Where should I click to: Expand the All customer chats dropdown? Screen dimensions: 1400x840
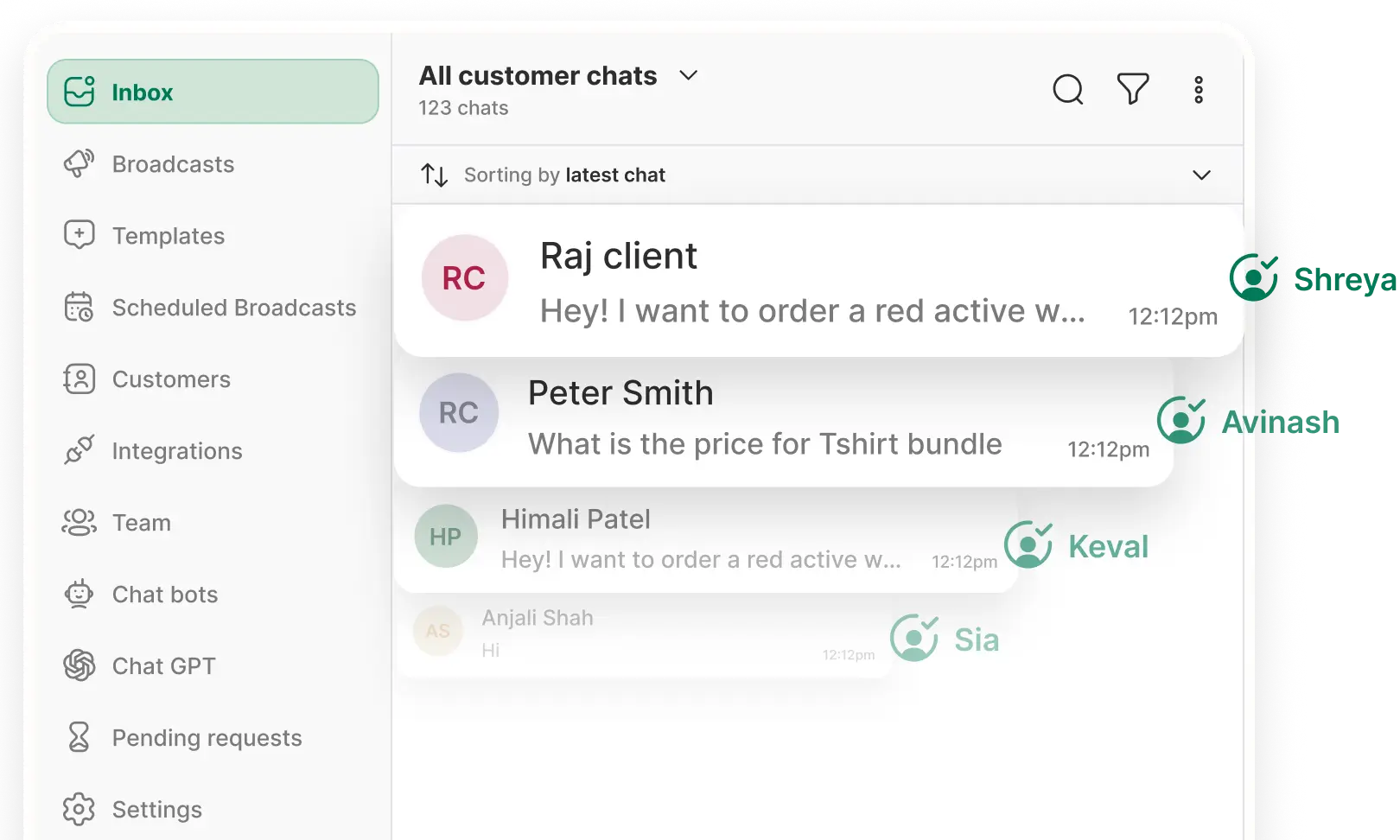pos(688,76)
